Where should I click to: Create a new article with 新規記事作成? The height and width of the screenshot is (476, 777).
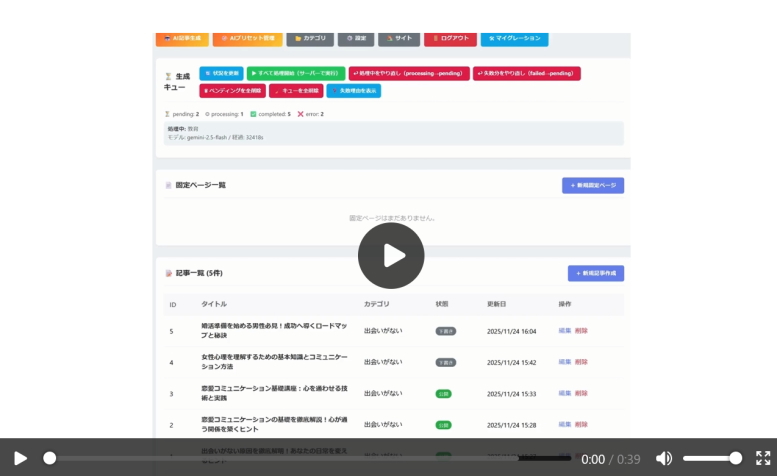click(x=596, y=273)
